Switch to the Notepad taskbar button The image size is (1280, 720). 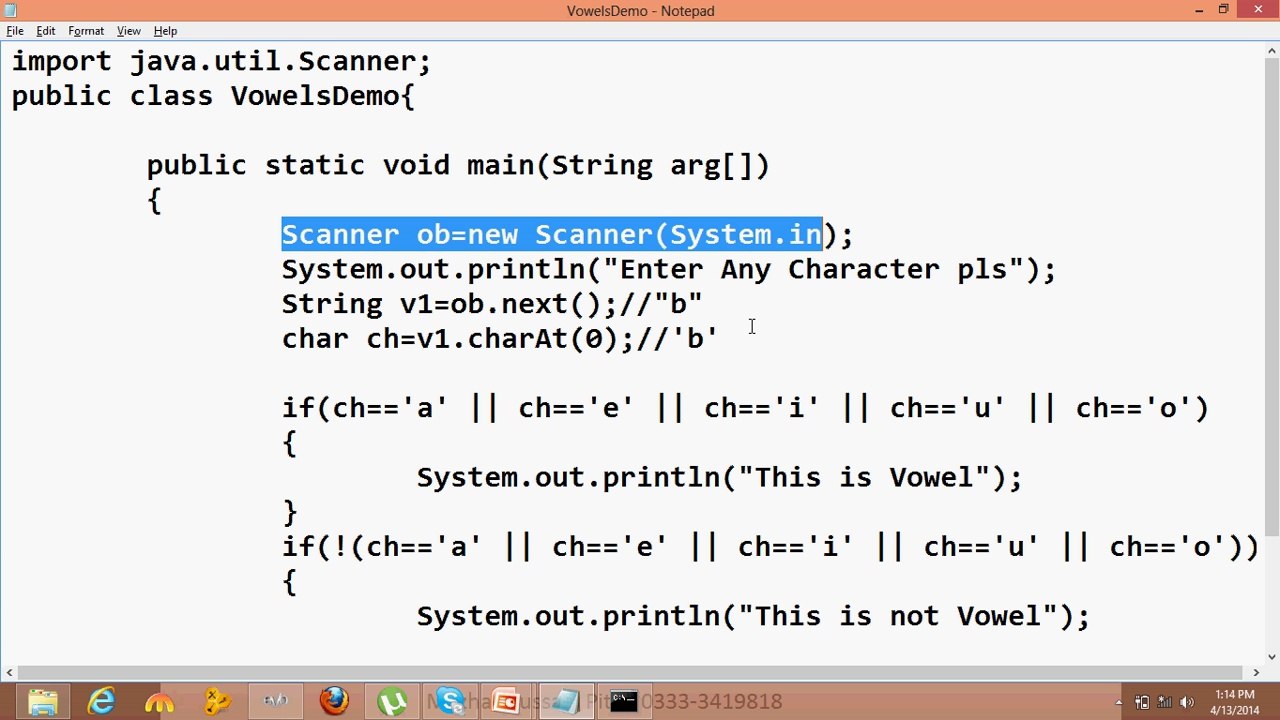(566, 702)
